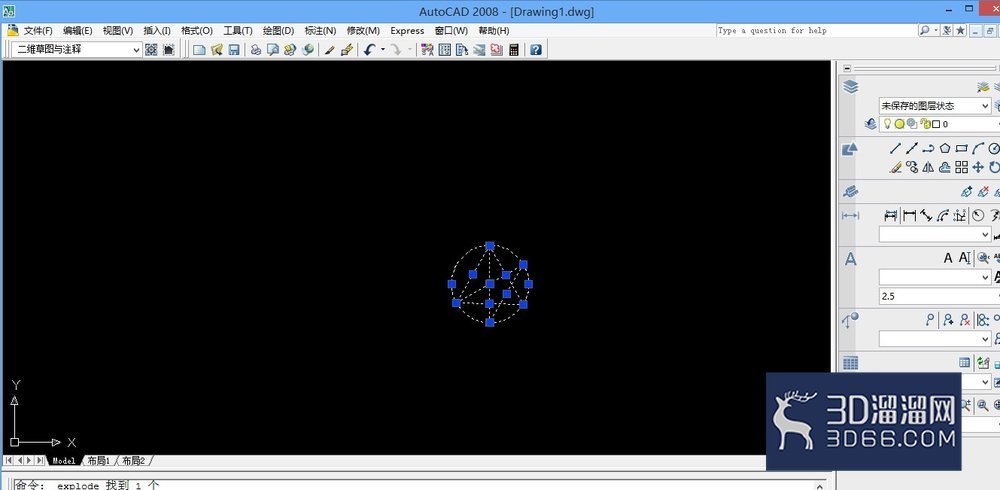
Task: Pick the Move tool in the dashboard
Action: [x=978, y=167]
